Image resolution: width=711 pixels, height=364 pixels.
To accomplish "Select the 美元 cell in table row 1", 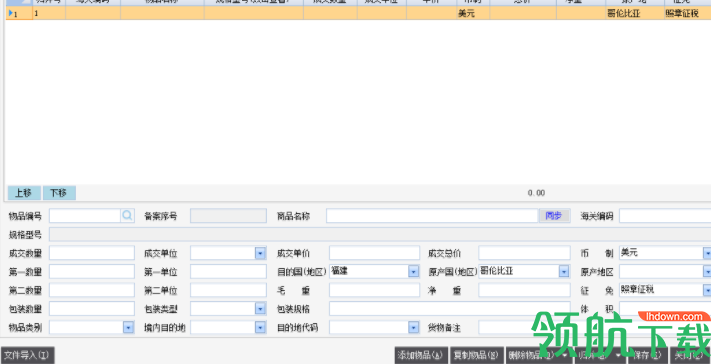I will tap(473, 13).
